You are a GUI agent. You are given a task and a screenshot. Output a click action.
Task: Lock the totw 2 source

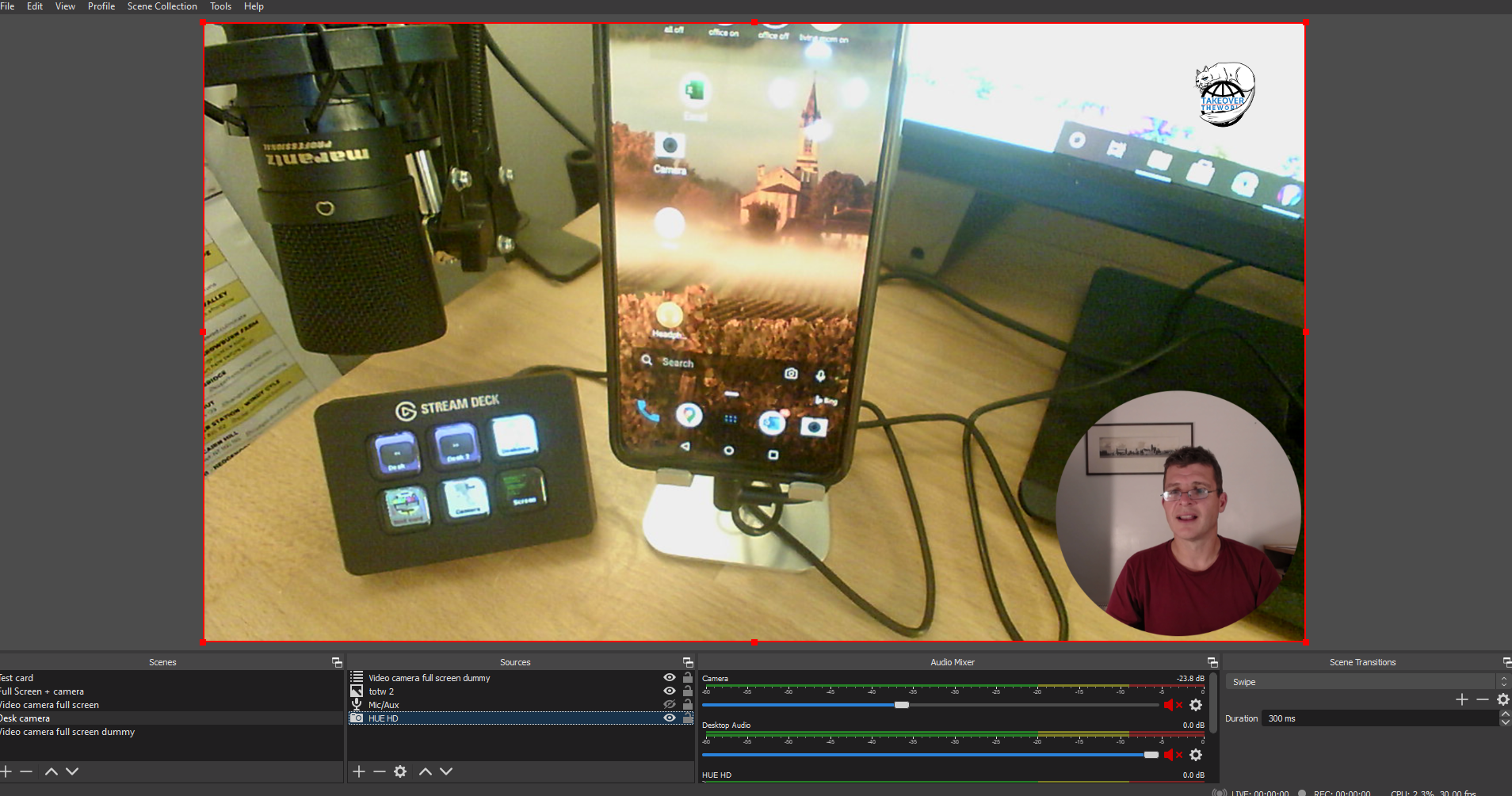[687, 691]
